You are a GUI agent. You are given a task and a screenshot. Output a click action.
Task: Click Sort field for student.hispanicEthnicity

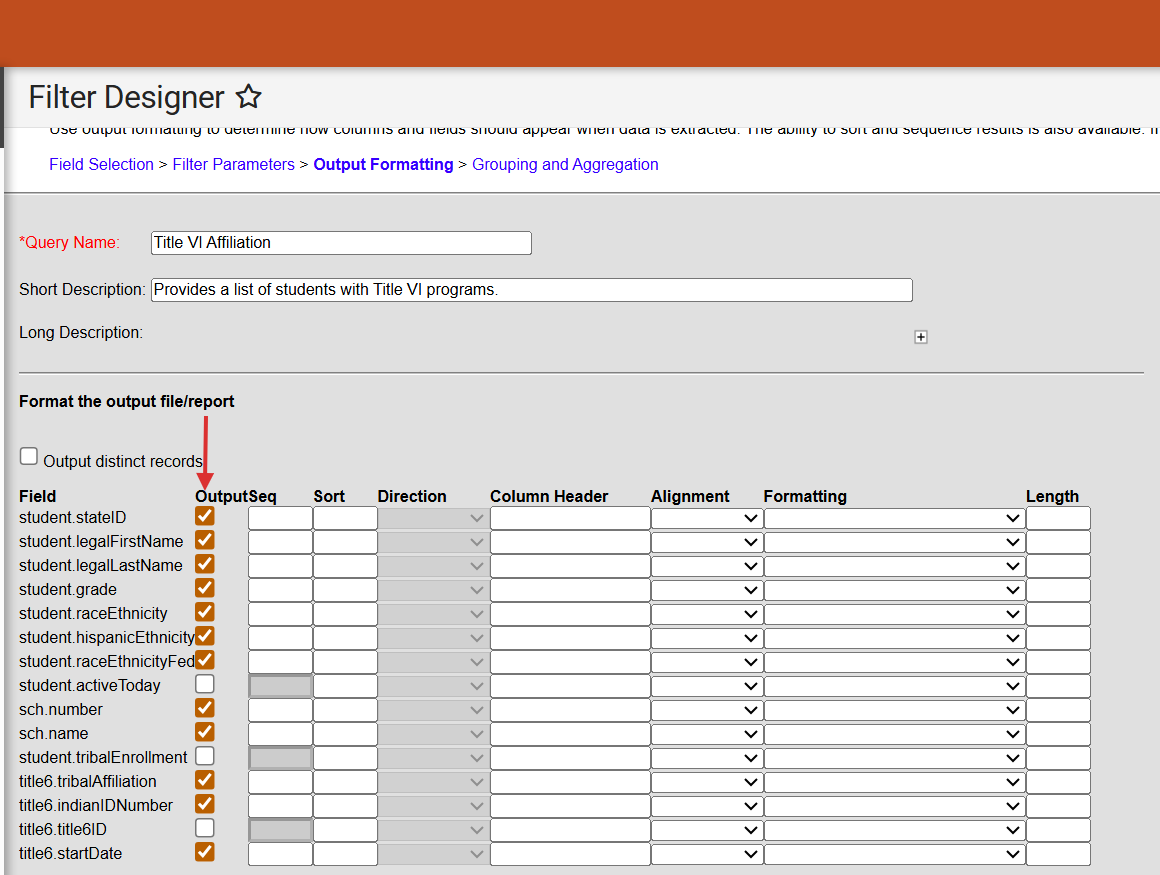coord(345,638)
